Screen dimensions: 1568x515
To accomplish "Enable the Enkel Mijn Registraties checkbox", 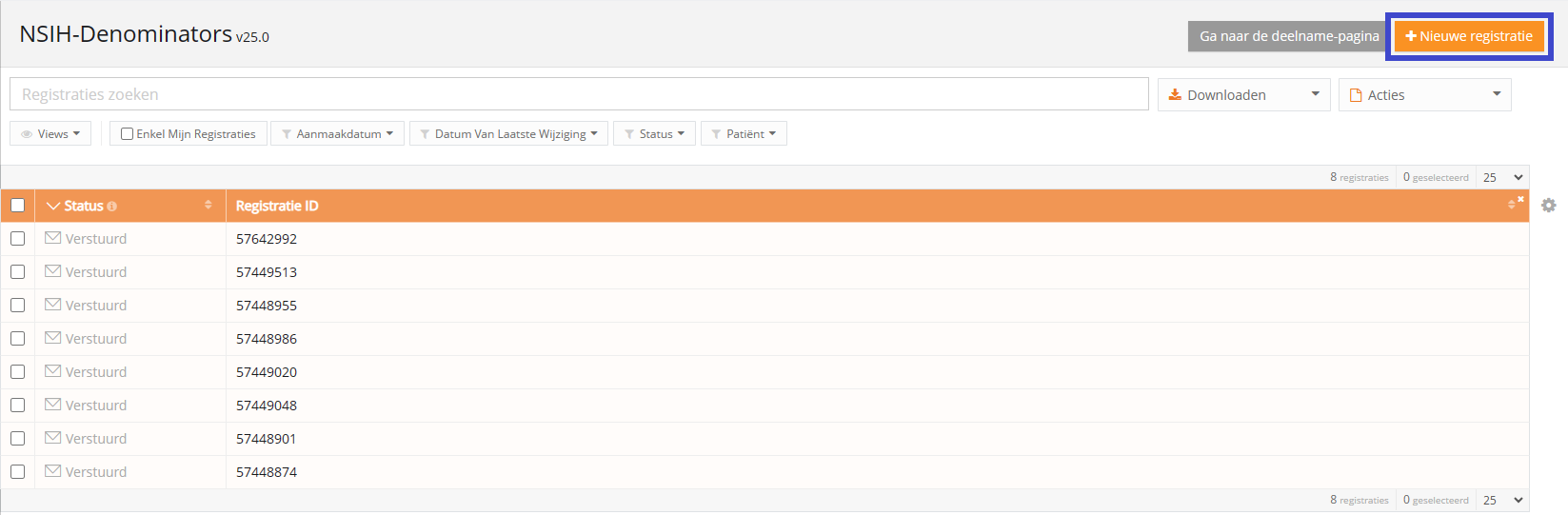I will (127, 134).
